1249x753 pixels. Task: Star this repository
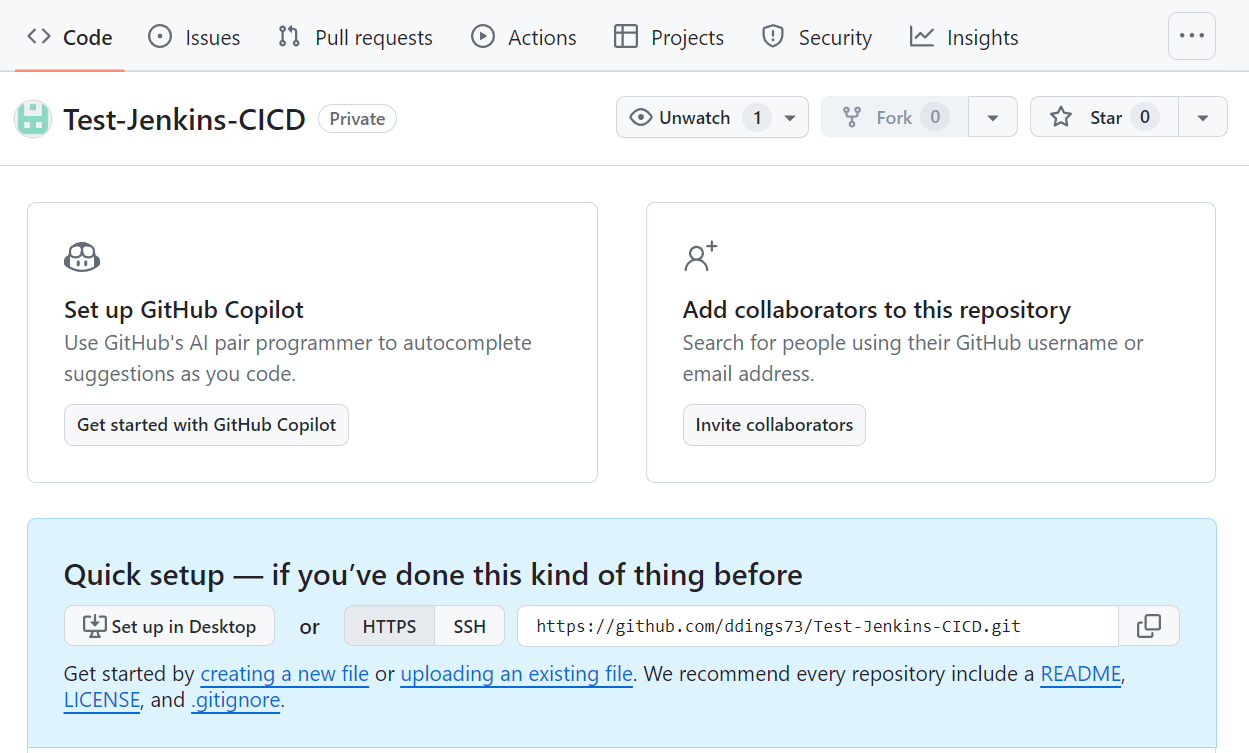(x=1105, y=117)
